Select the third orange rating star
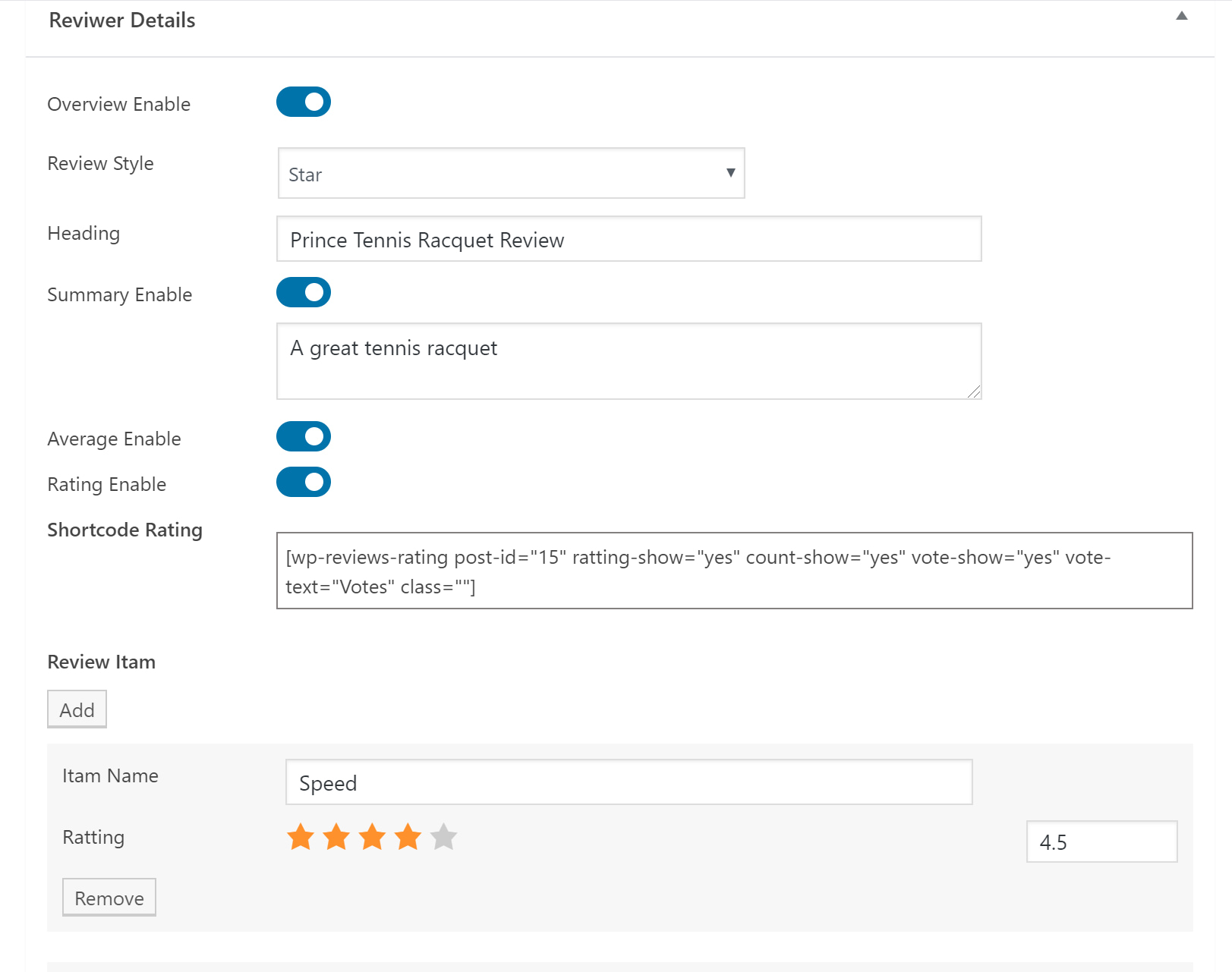This screenshot has height=972, width=1232. [371, 837]
